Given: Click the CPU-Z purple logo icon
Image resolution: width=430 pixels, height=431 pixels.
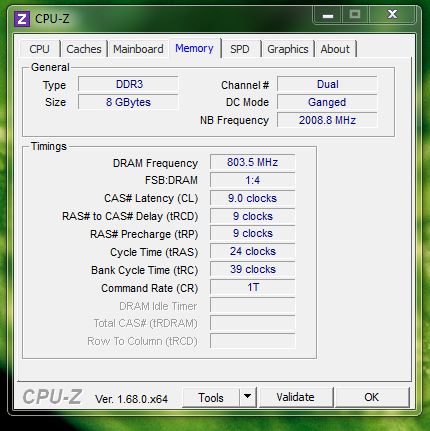Looking at the screenshot, I should (22, 19).
